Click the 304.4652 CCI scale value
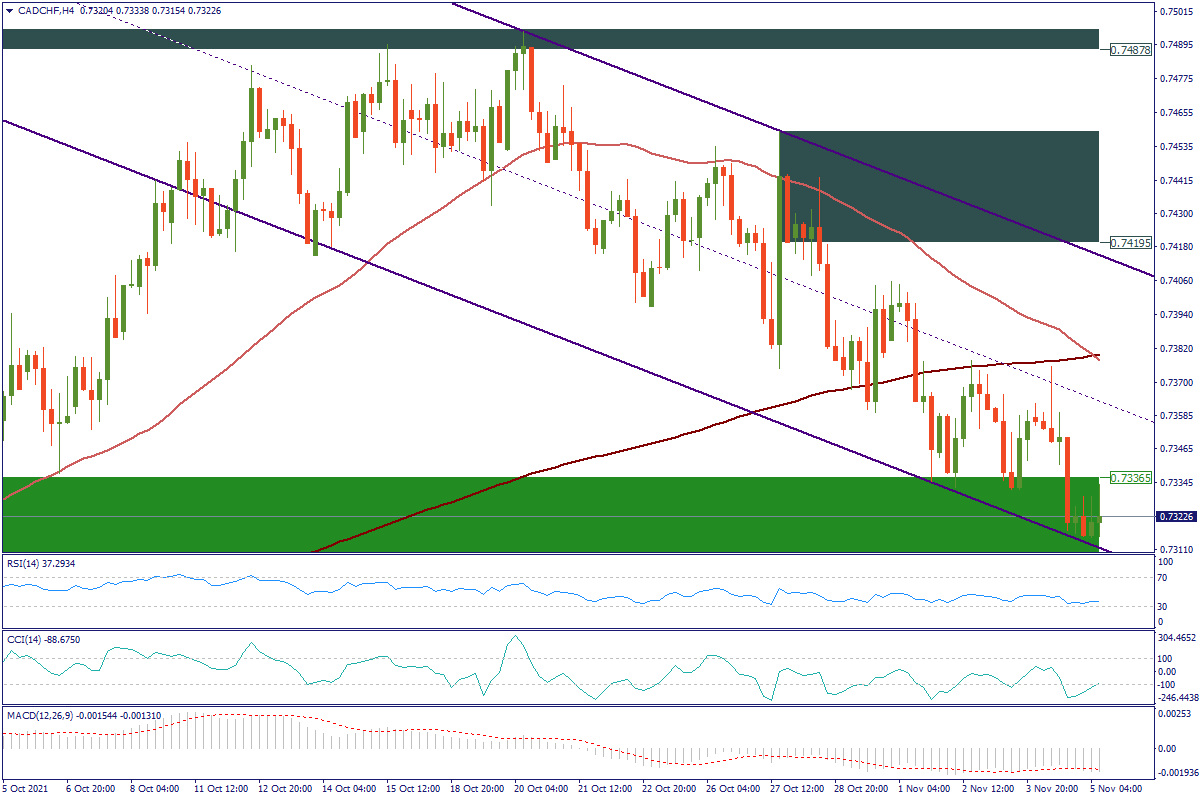The width and height of the screenshot is (1200, 800). [x=1178, y=637]
